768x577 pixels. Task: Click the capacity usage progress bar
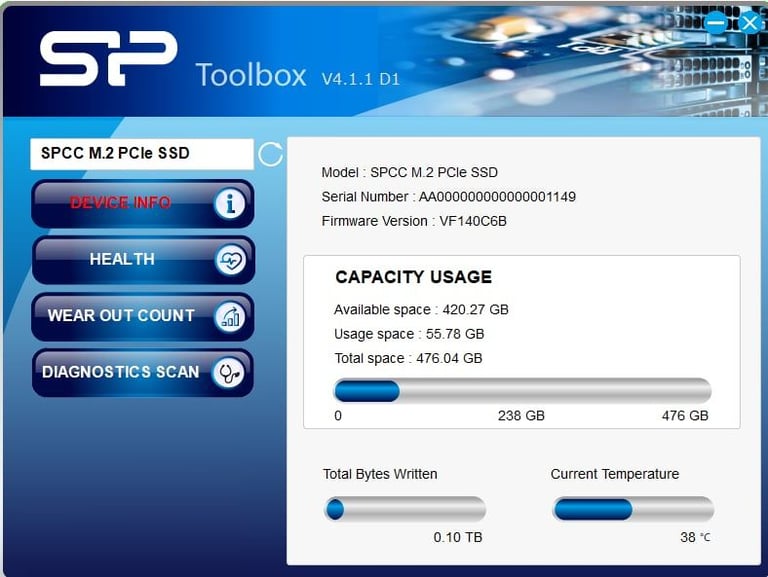pos(522,391)
